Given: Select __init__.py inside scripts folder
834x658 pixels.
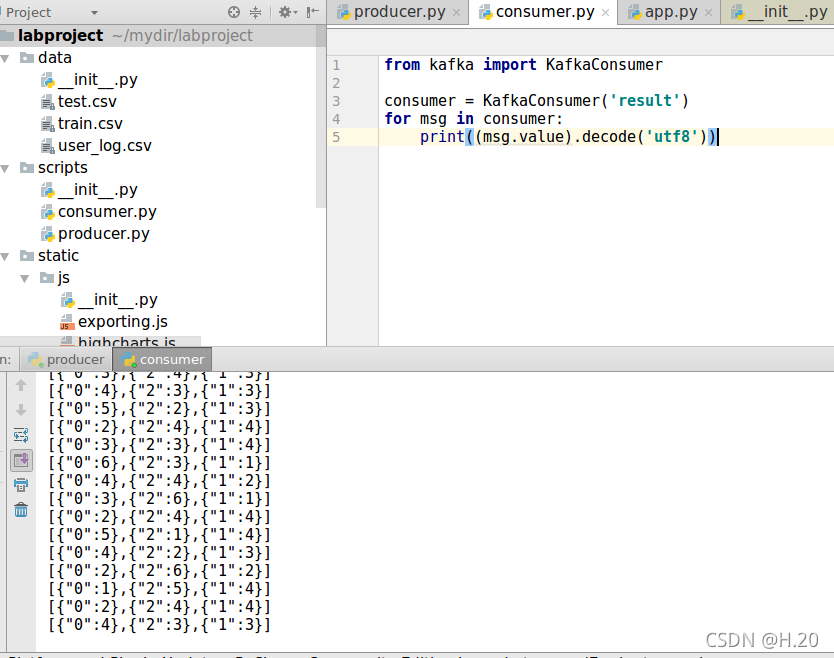Looking at the screenshot, I should pos(97,190).
